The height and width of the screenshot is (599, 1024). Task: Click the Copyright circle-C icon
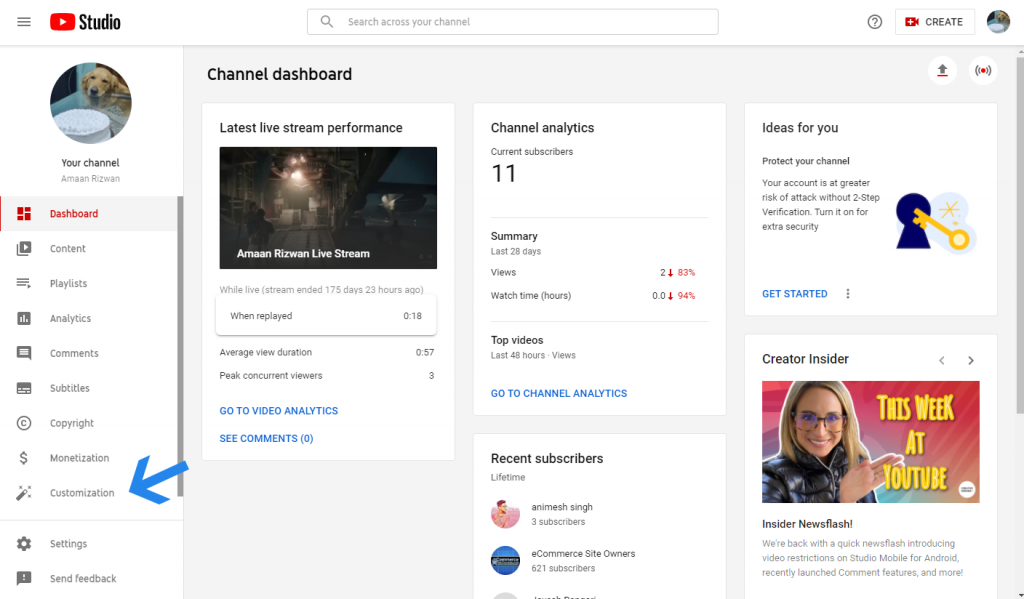pos(24,423)
